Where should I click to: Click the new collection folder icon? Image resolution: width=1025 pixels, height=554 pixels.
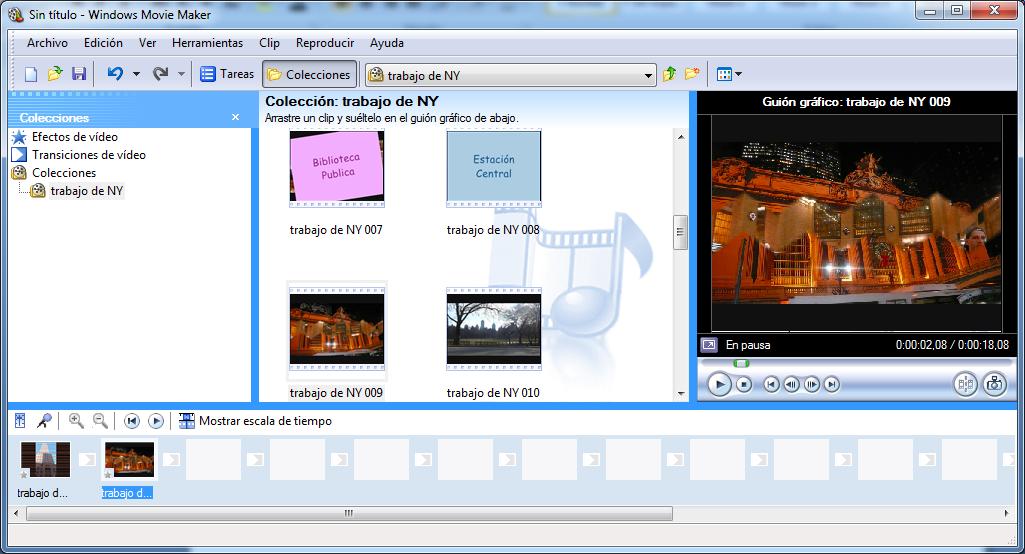(692, 74)
